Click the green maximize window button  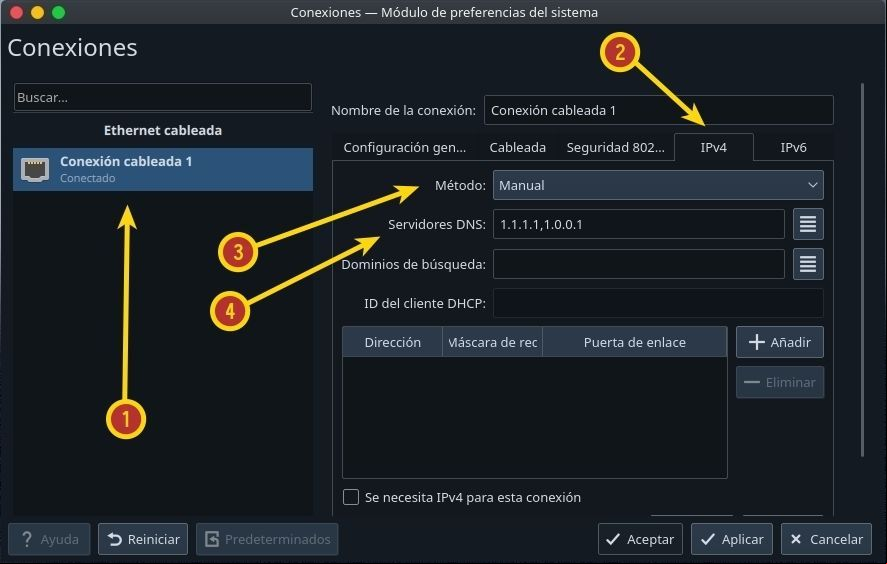point(58,12)
